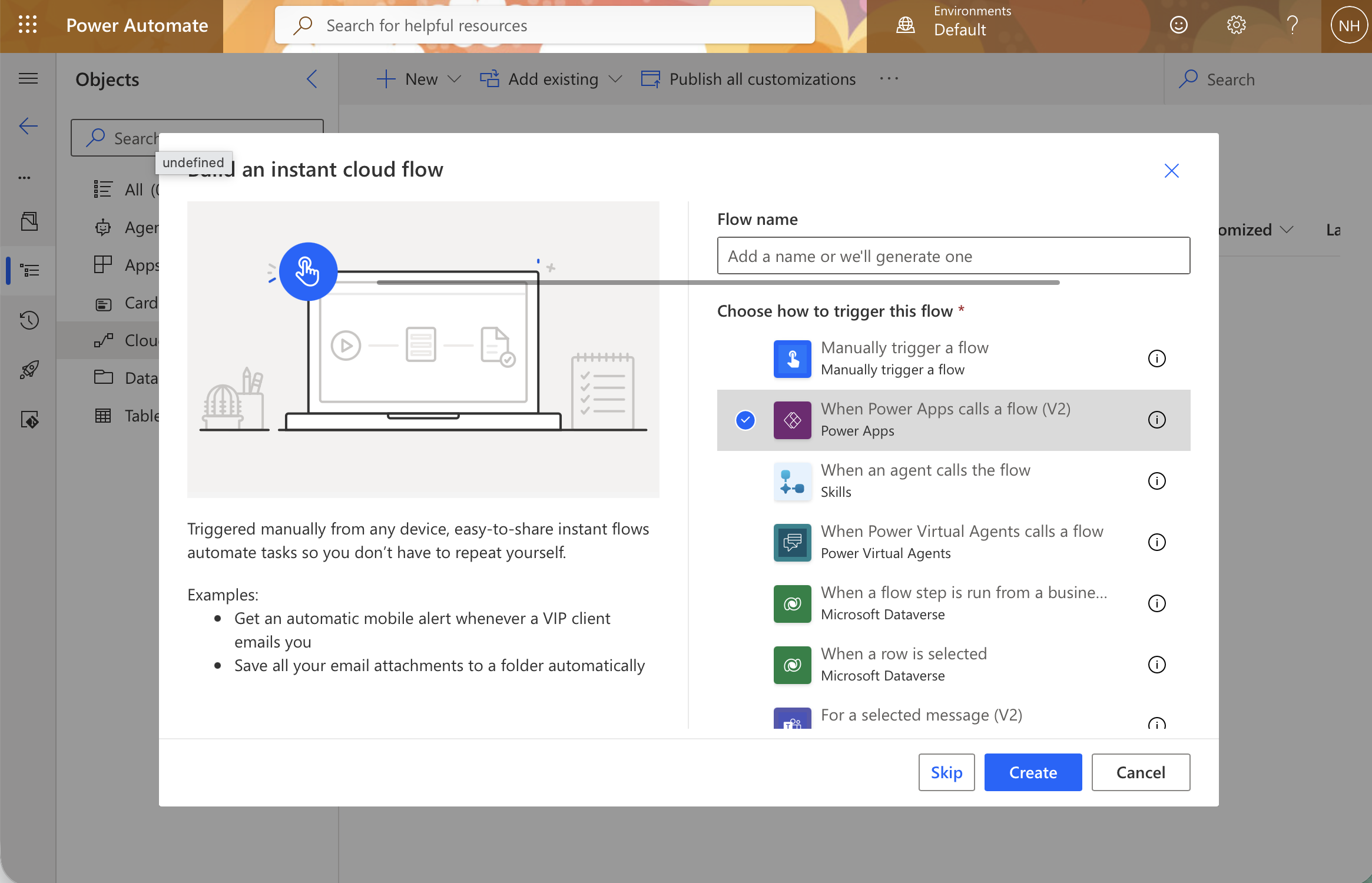The image size is (1372, 883).
Task: Select When Power Virtual Agents calls a flow
Action: (953, 542)
